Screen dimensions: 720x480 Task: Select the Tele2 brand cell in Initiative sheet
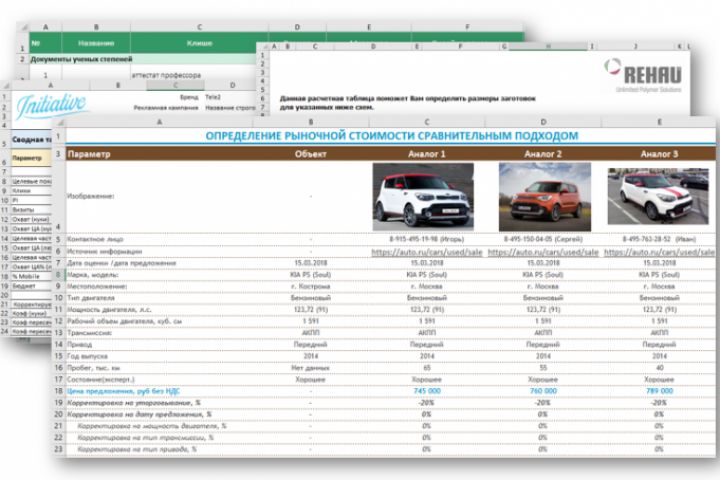point(213,97)
